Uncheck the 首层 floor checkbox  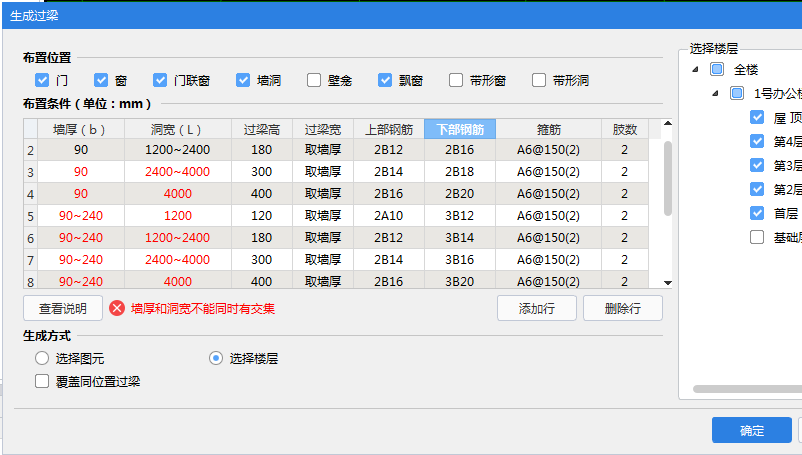click(x=757, y=213)
